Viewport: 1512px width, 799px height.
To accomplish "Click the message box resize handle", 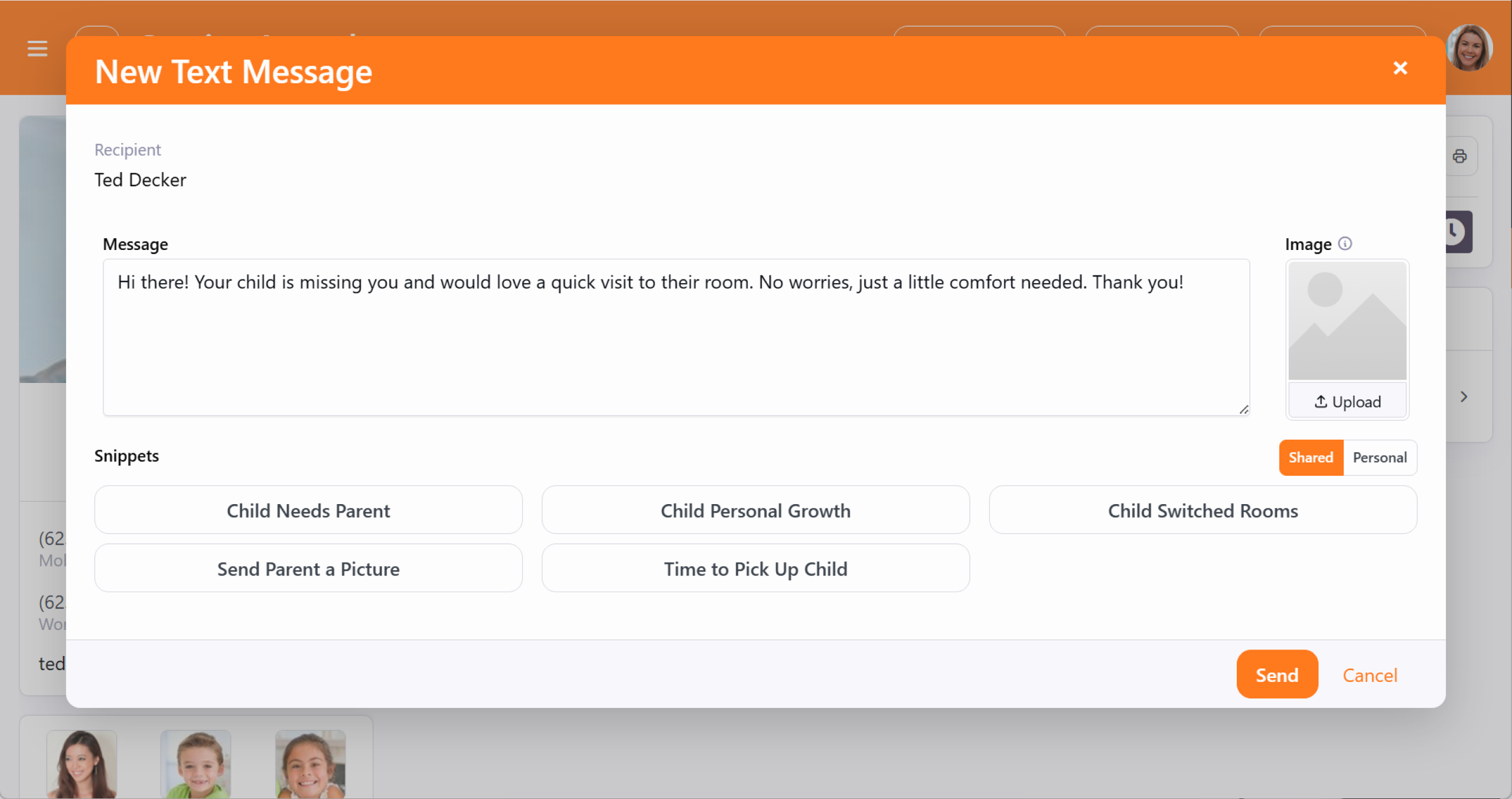I will pos(1243,410).
